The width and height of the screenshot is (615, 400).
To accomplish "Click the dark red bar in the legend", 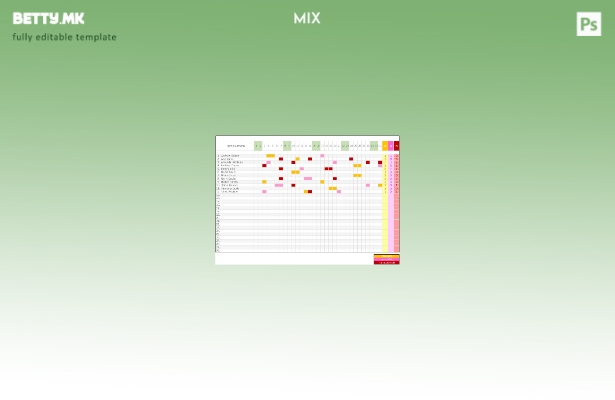I will 386,262.
